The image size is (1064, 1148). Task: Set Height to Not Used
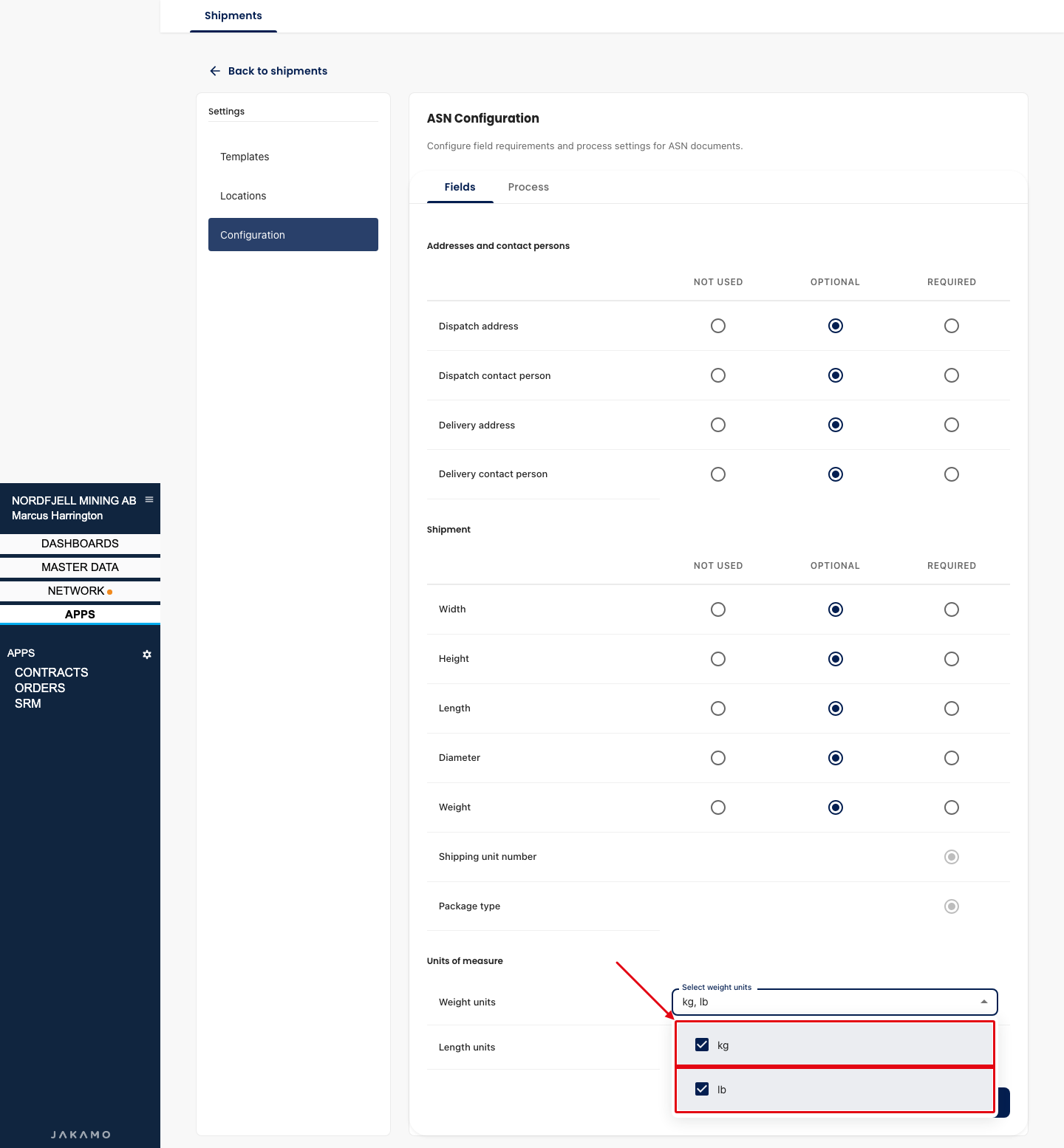718,659
